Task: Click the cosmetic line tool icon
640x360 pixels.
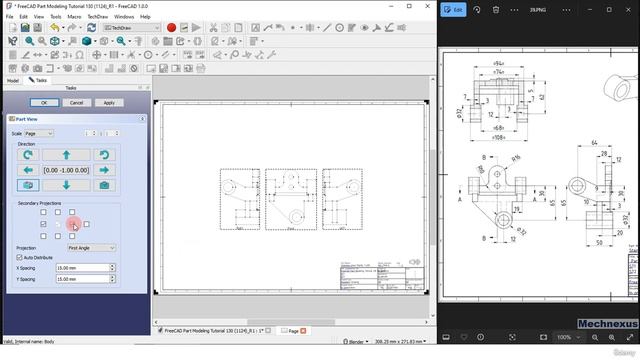Action: click(x=327, y=28)
